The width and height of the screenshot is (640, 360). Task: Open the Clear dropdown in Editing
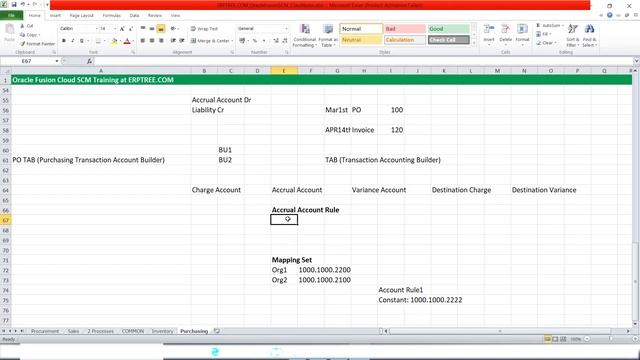(546, 43)
